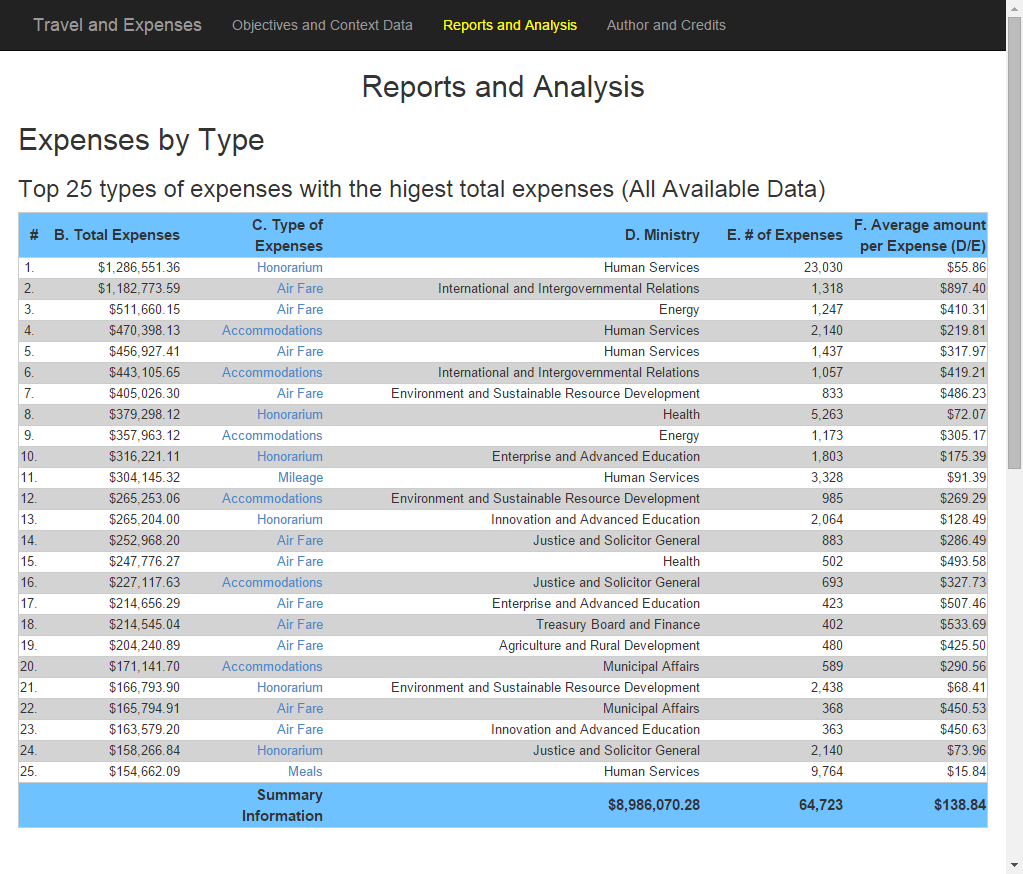Click the summary total $8,986,070.28 cell
This screenshot has height=874, width=1023.
(654, 805)
